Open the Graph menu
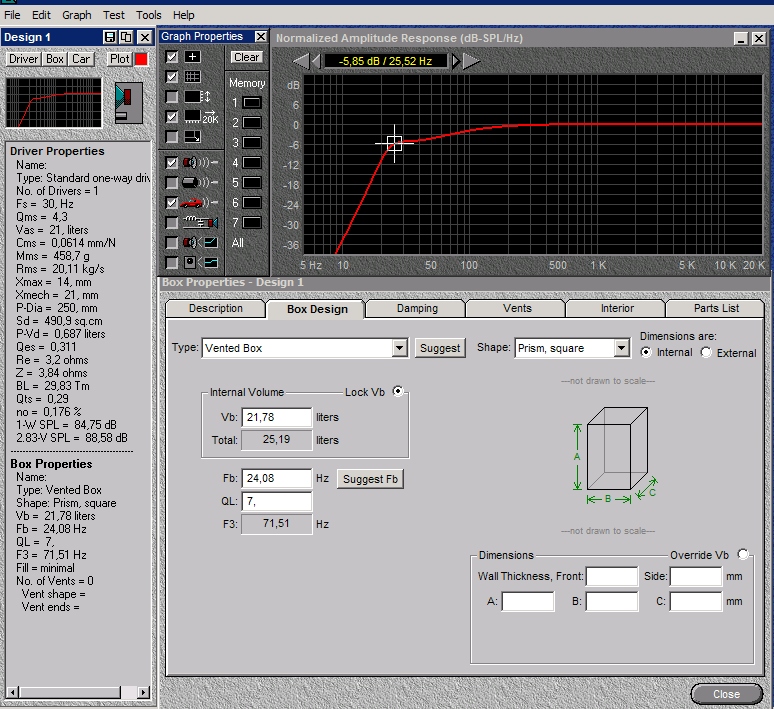 pyautogui.click(x=77, y=15)
